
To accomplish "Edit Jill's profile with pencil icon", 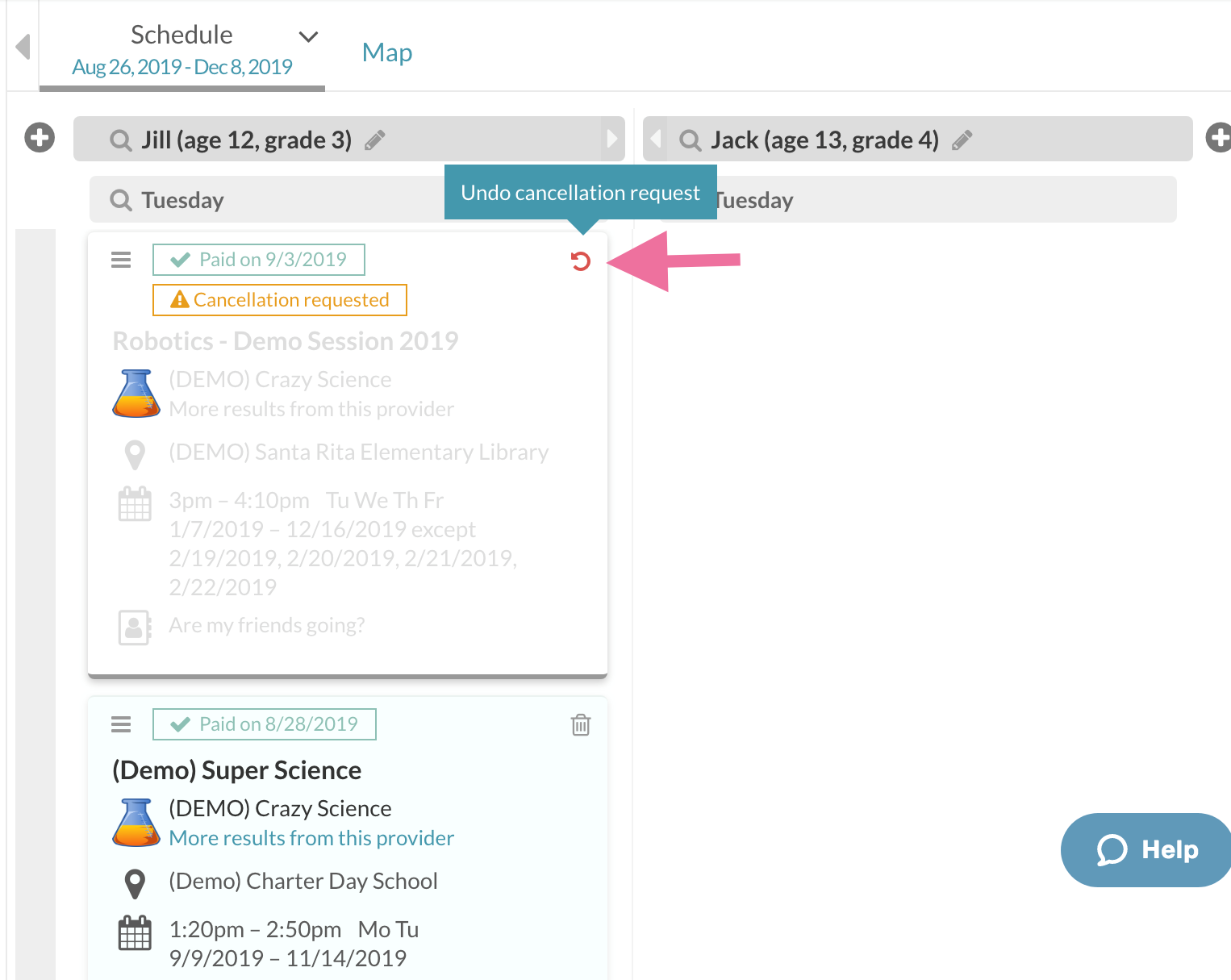I will coord(375,141).
